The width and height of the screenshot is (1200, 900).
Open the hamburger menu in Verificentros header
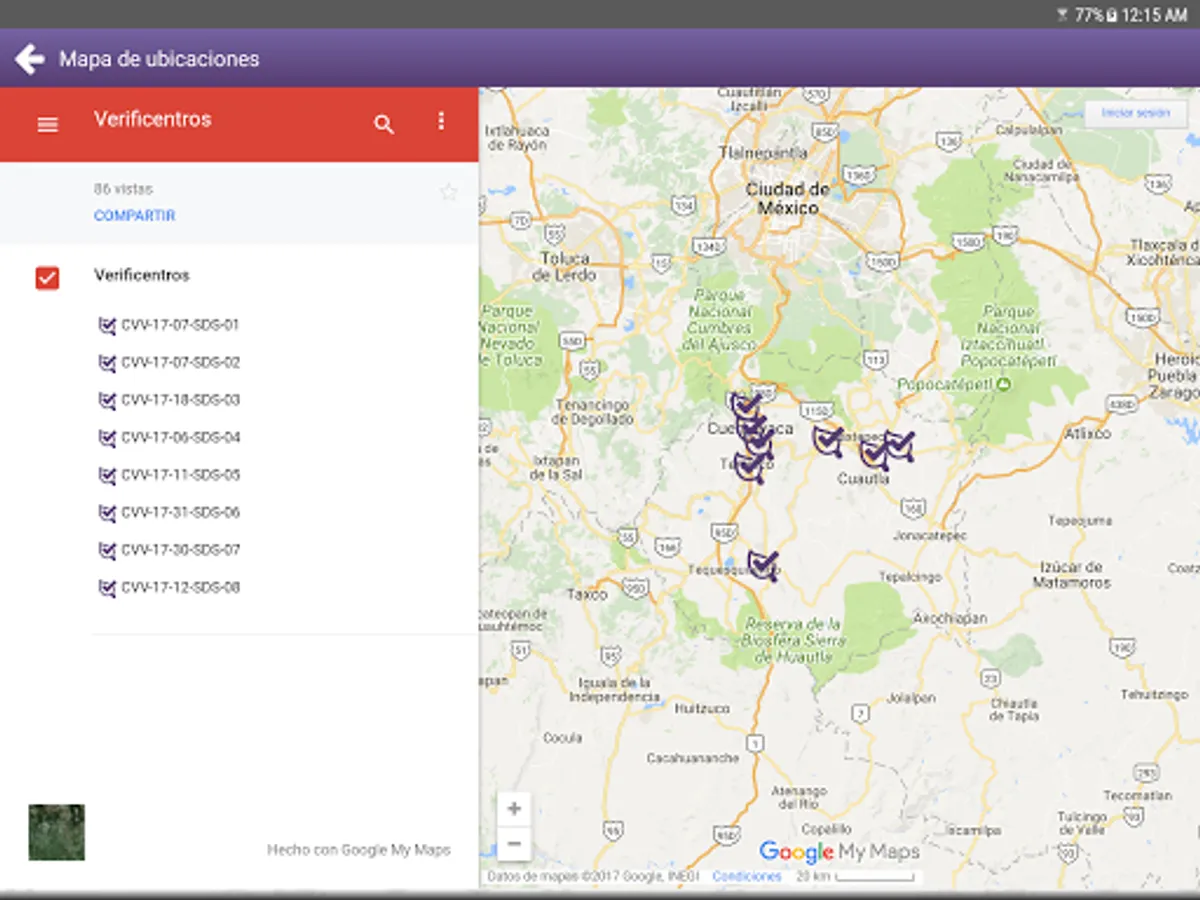click(x=47, y=125)
